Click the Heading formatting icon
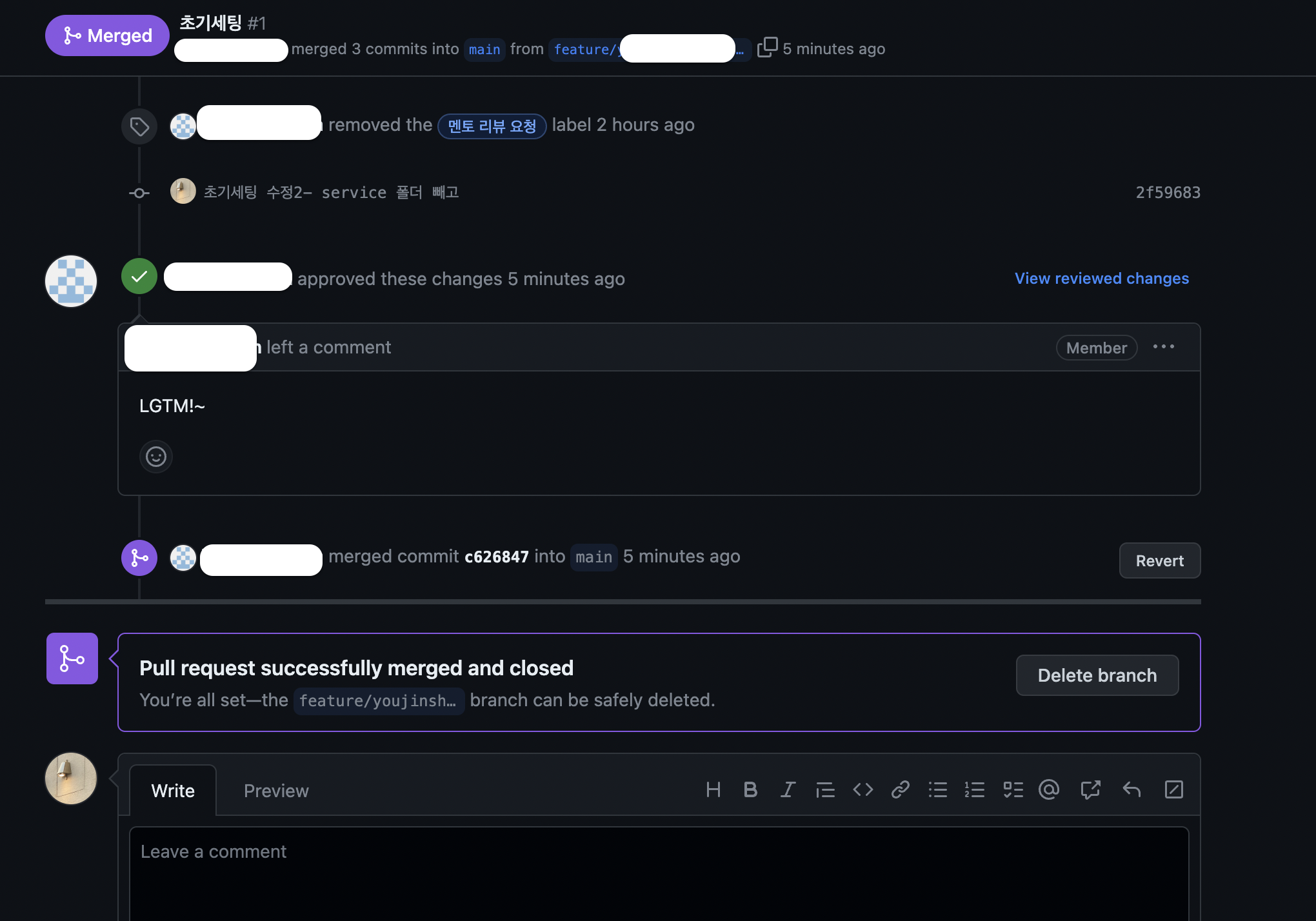1316x921 pixels. pos(713,790)
